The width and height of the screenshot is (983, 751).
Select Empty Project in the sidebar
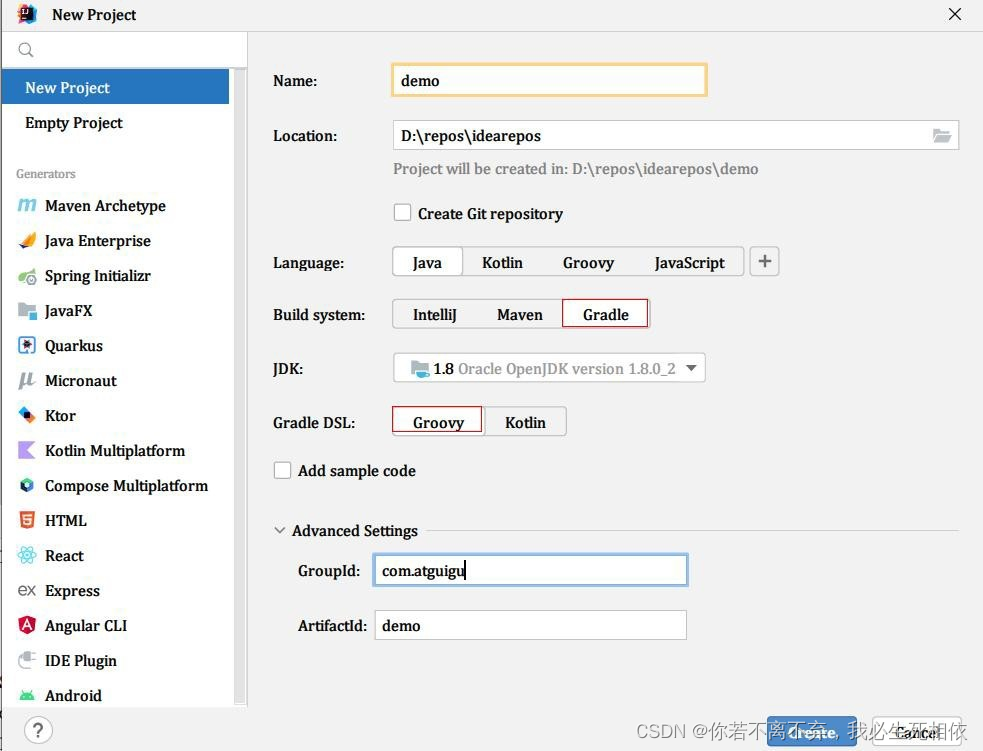(73, 122)
